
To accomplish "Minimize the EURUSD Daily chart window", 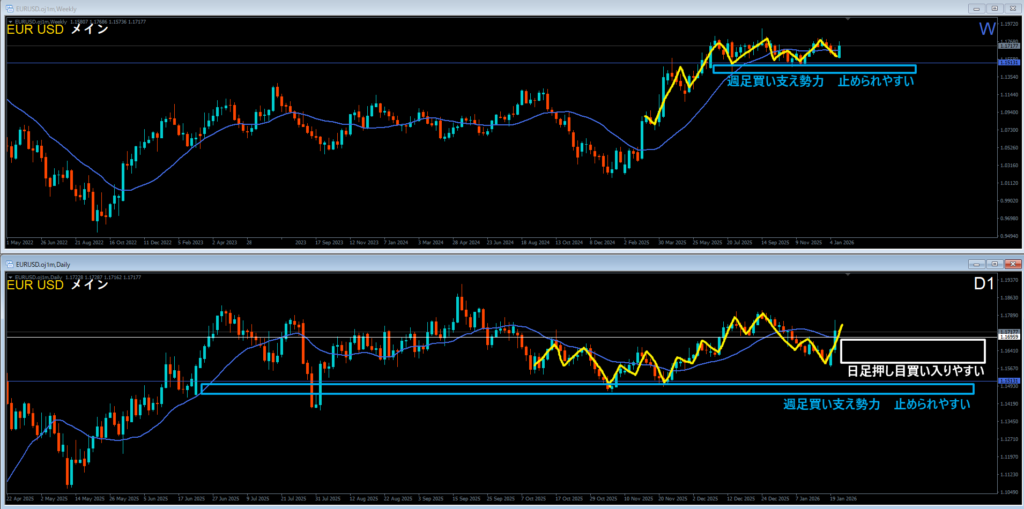I will coord(977,264).
